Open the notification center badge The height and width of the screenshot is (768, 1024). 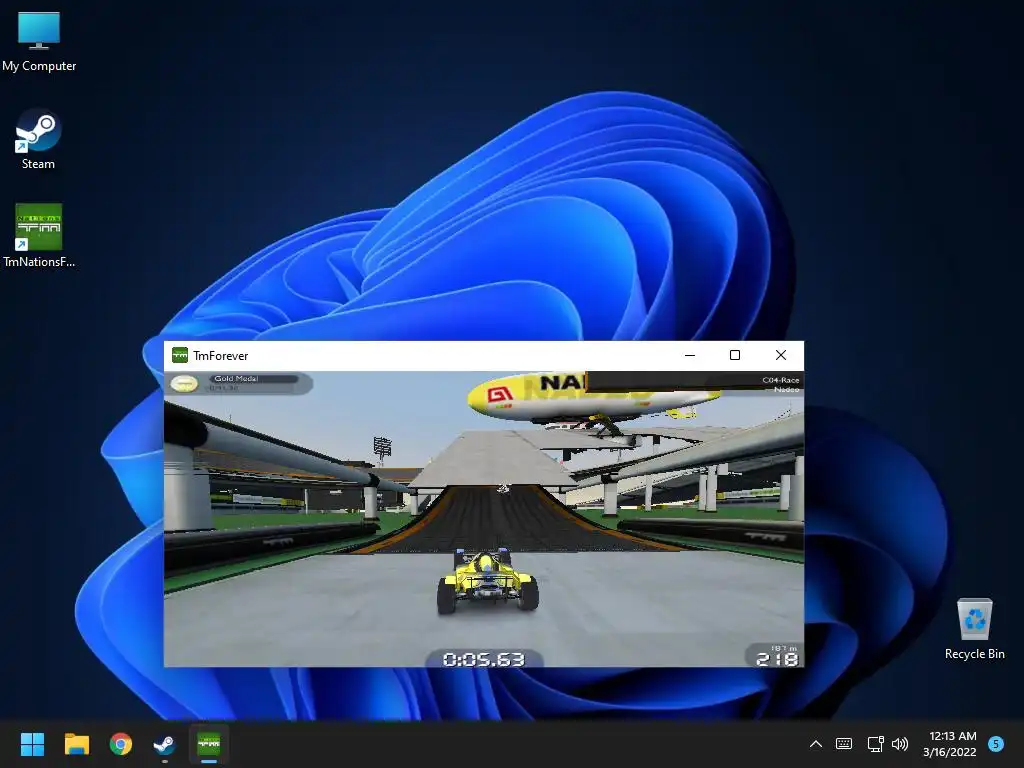click(996, 743)
